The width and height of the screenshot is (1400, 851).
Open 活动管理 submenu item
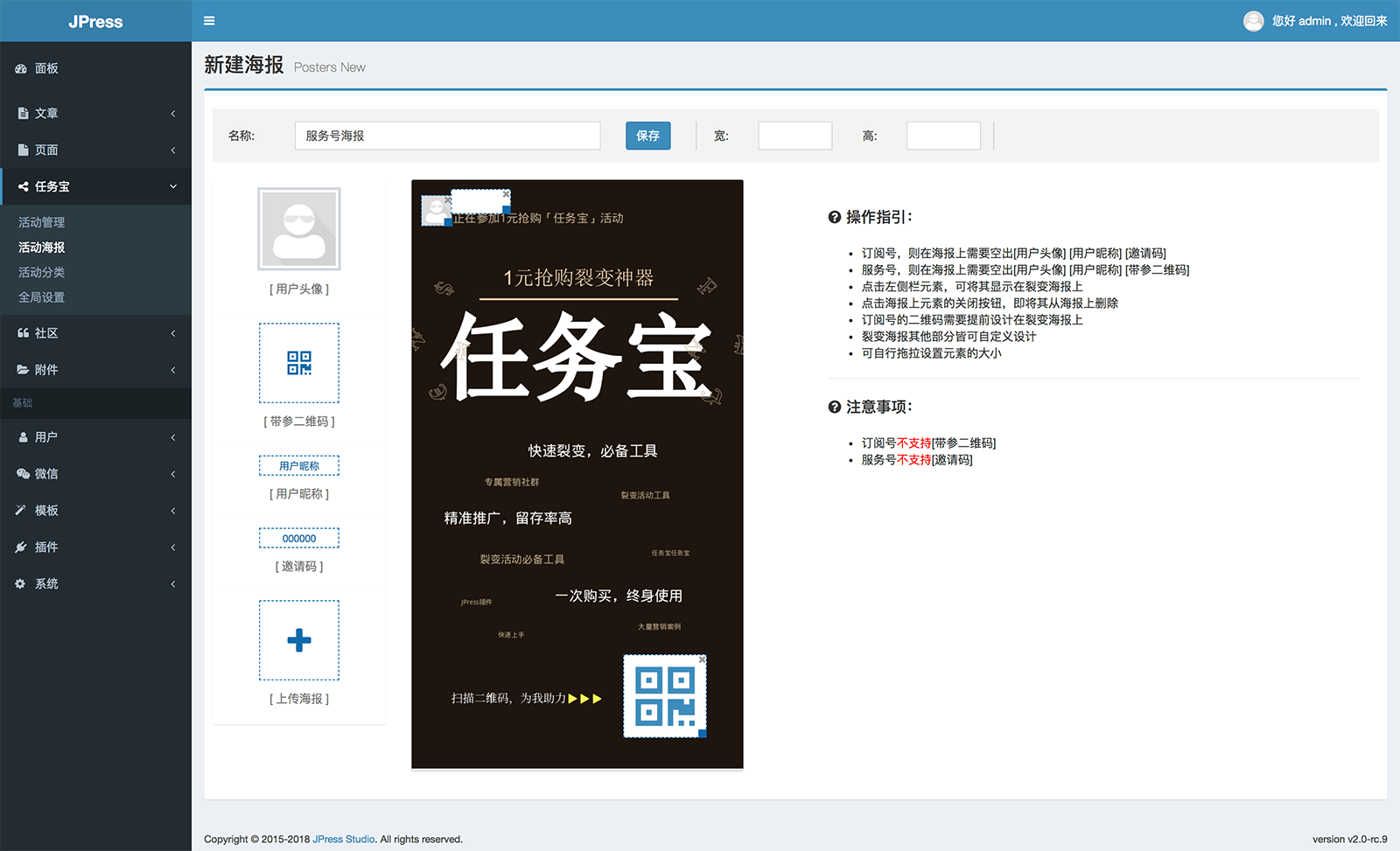coord(41,222)
